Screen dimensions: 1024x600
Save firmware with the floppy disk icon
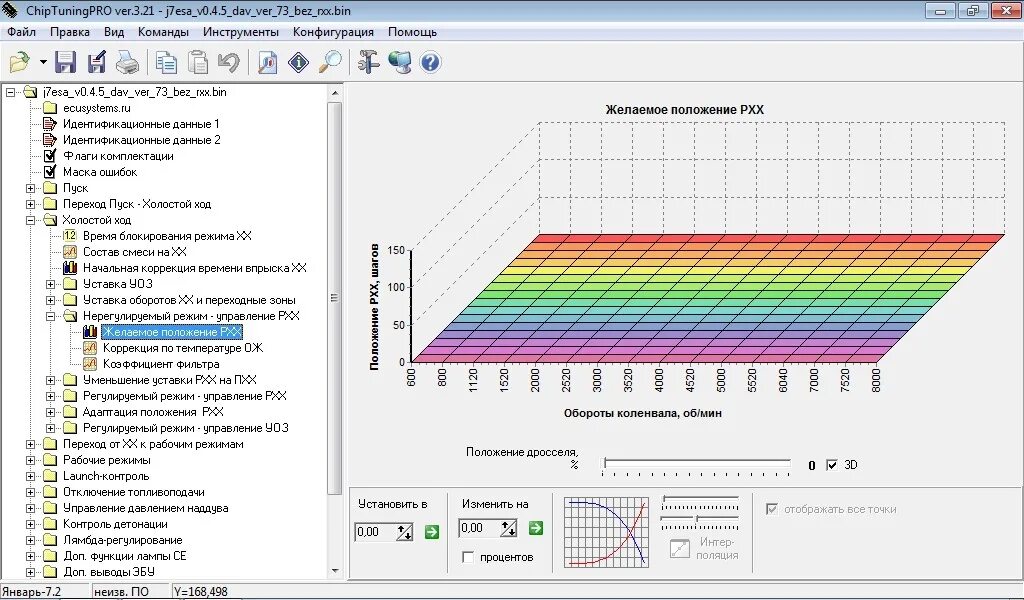65,62
